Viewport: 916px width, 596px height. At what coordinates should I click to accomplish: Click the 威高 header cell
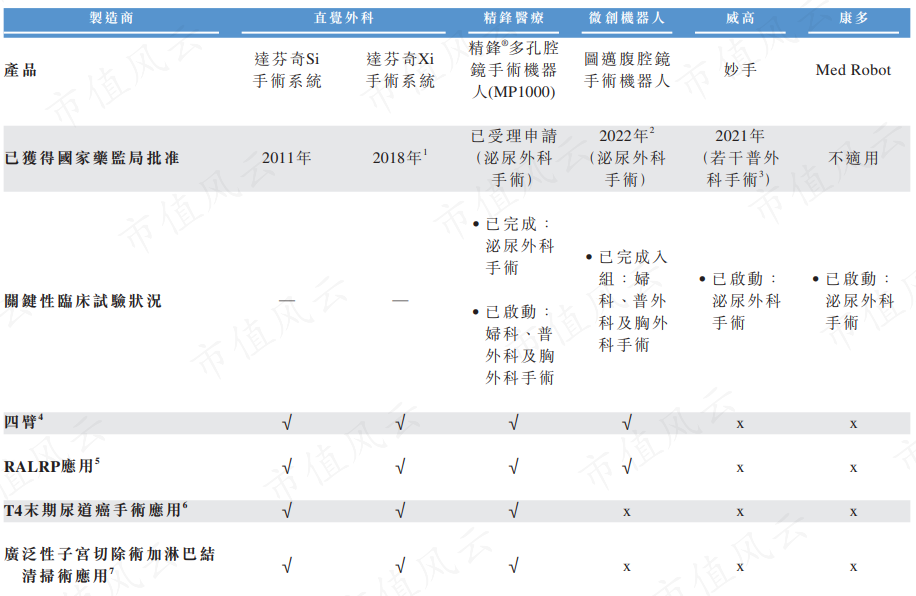pyautogui.click(x=739, y=16)
